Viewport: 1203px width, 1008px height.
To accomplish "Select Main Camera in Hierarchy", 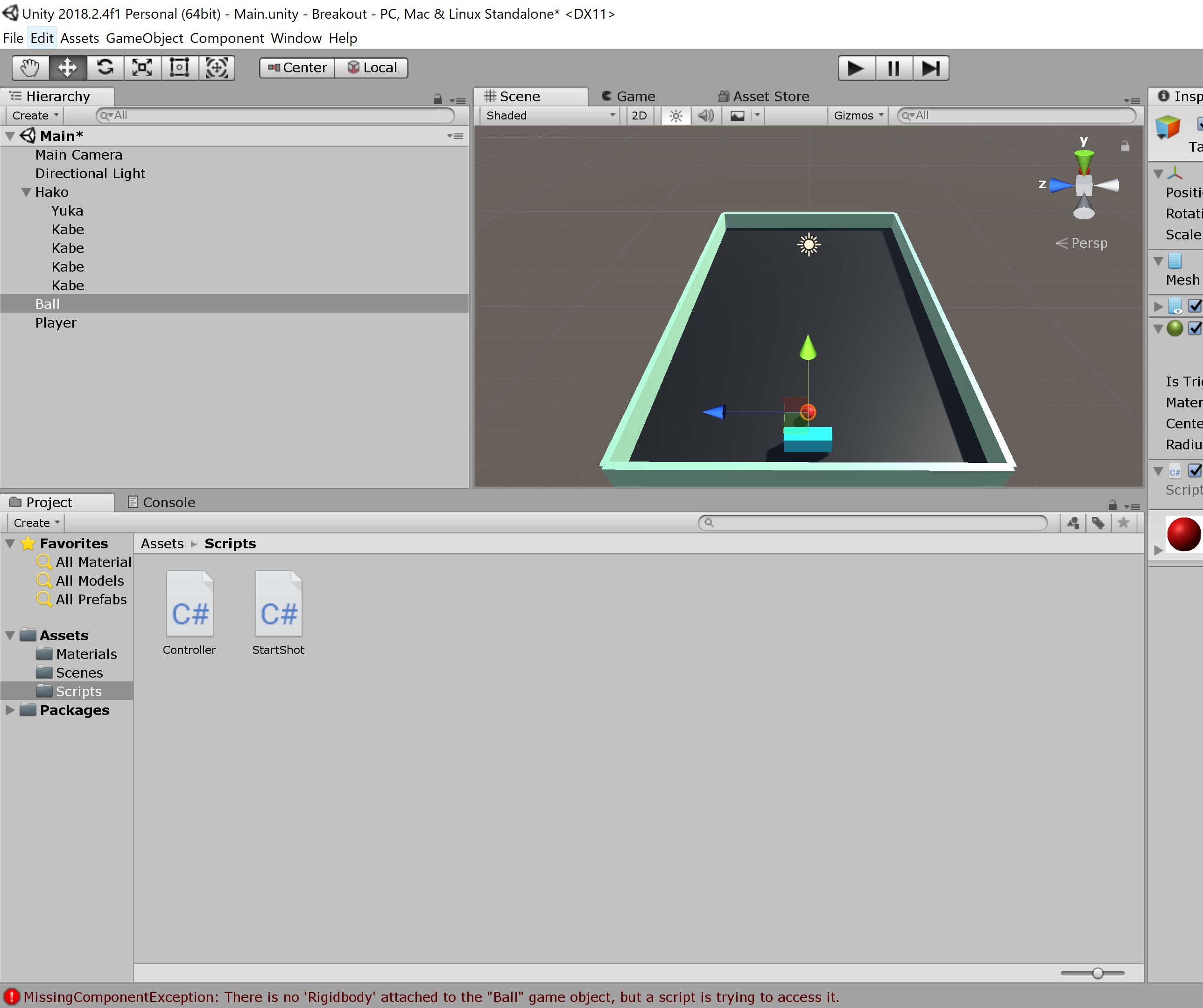I will (235, 155).
